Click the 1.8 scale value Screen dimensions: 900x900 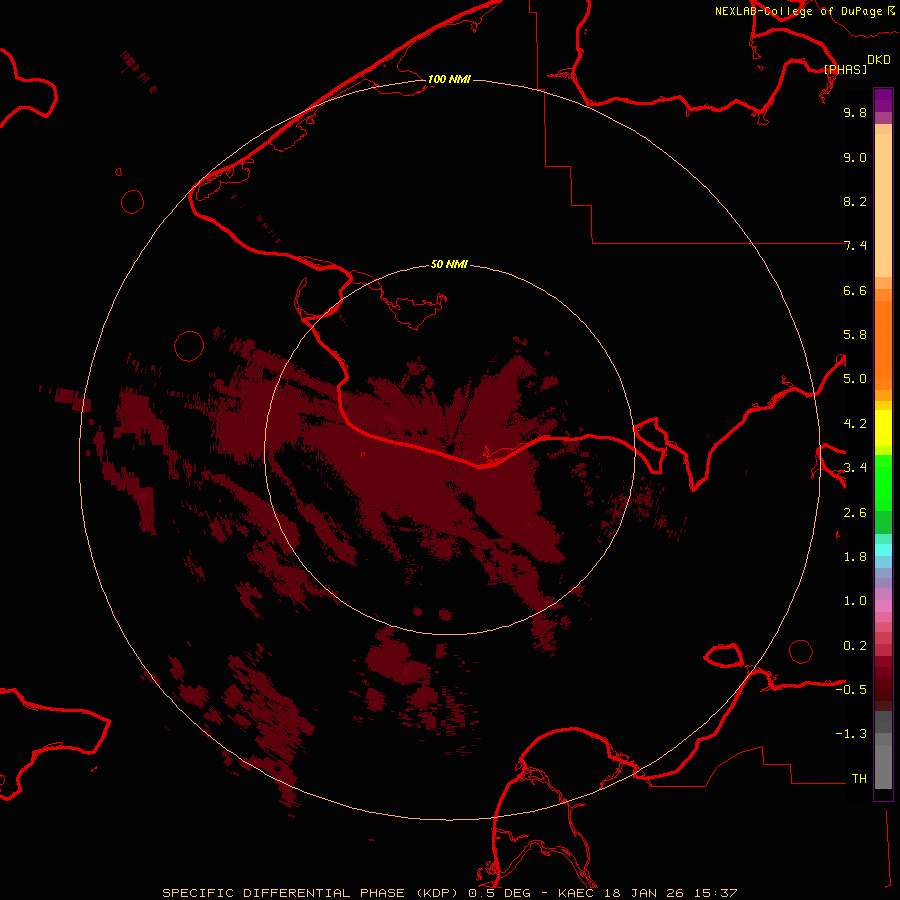click(855, 557)
